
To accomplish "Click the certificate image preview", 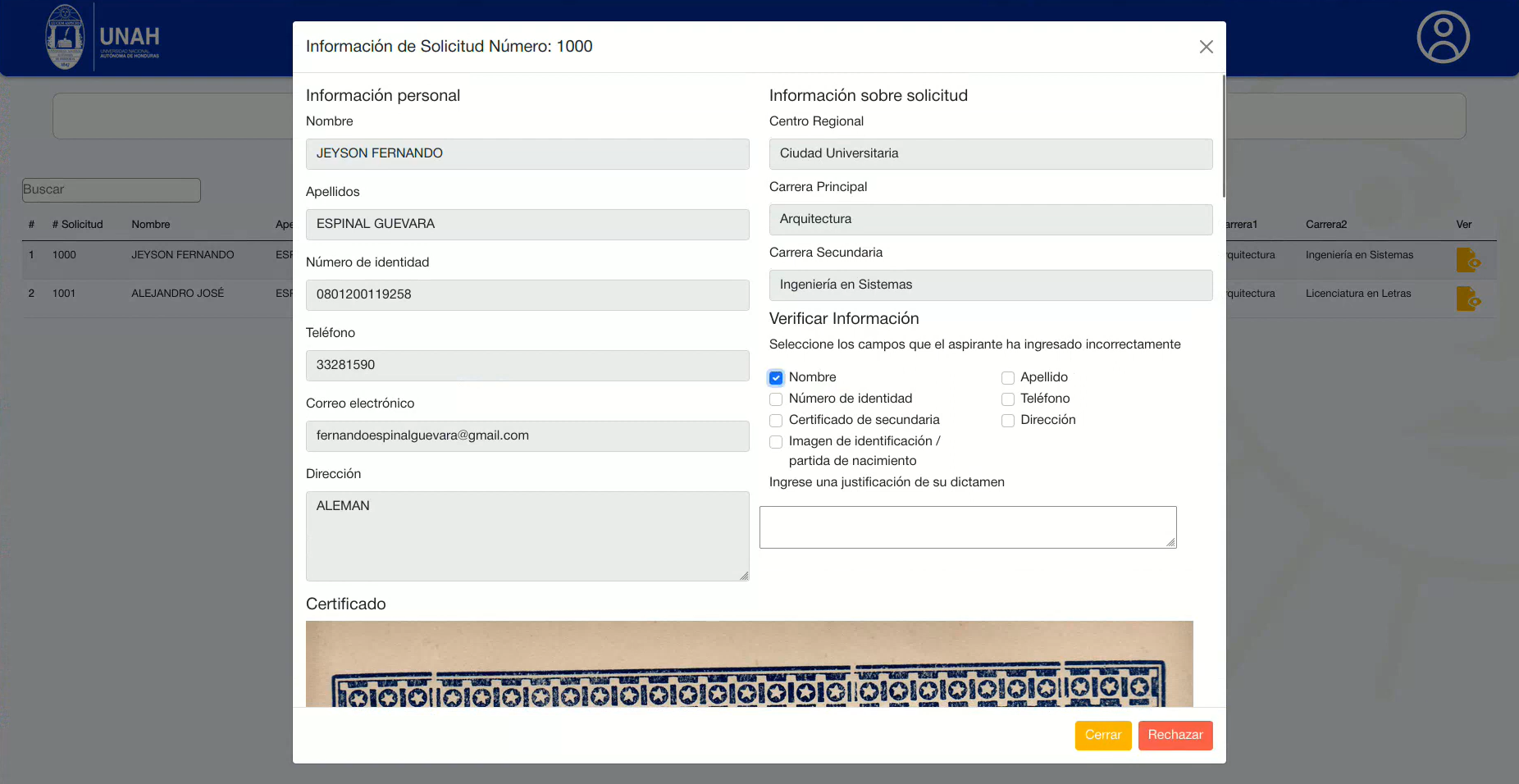I will pos(749,663).
